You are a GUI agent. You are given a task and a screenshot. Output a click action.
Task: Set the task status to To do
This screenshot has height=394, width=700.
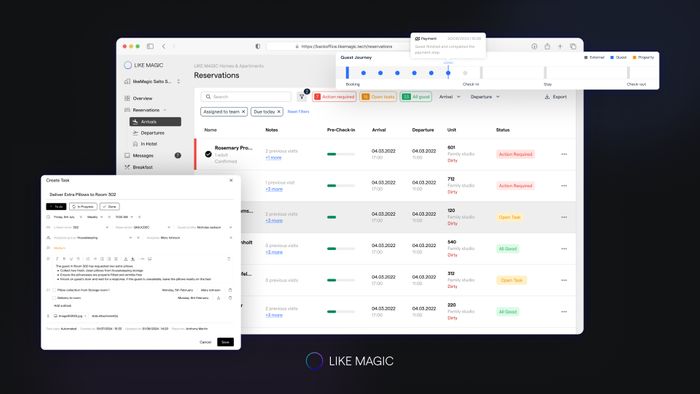coord(56,207)
